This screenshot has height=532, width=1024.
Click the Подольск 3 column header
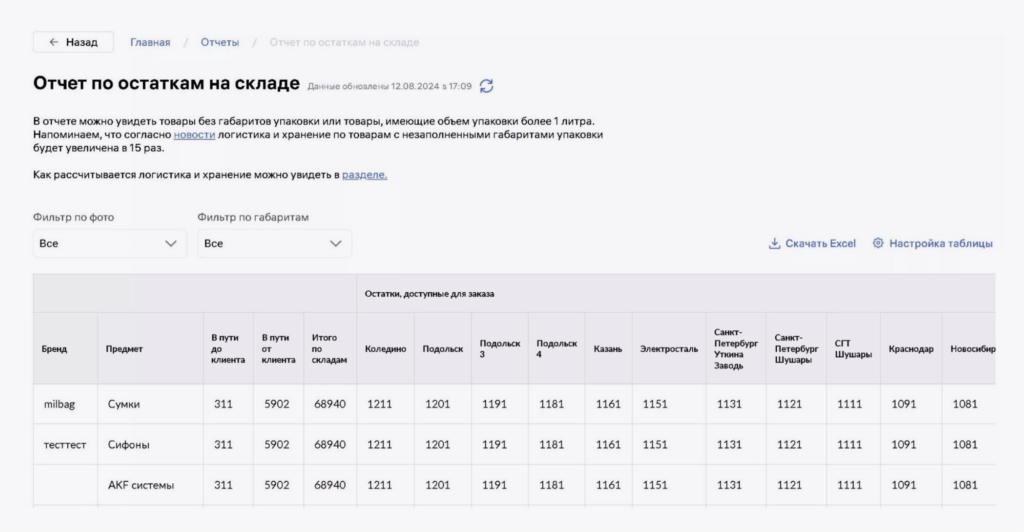[500, 349]
